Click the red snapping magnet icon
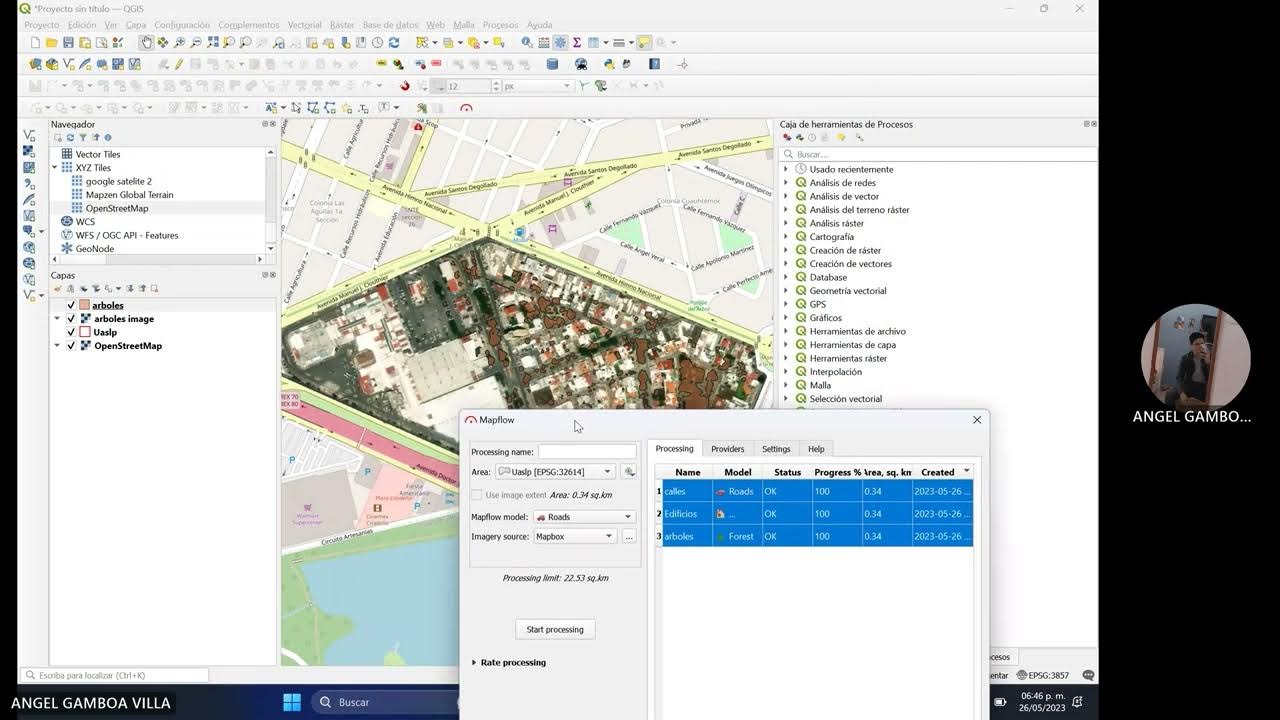Viewport: 1280px width, 720px height. [405, 86]
